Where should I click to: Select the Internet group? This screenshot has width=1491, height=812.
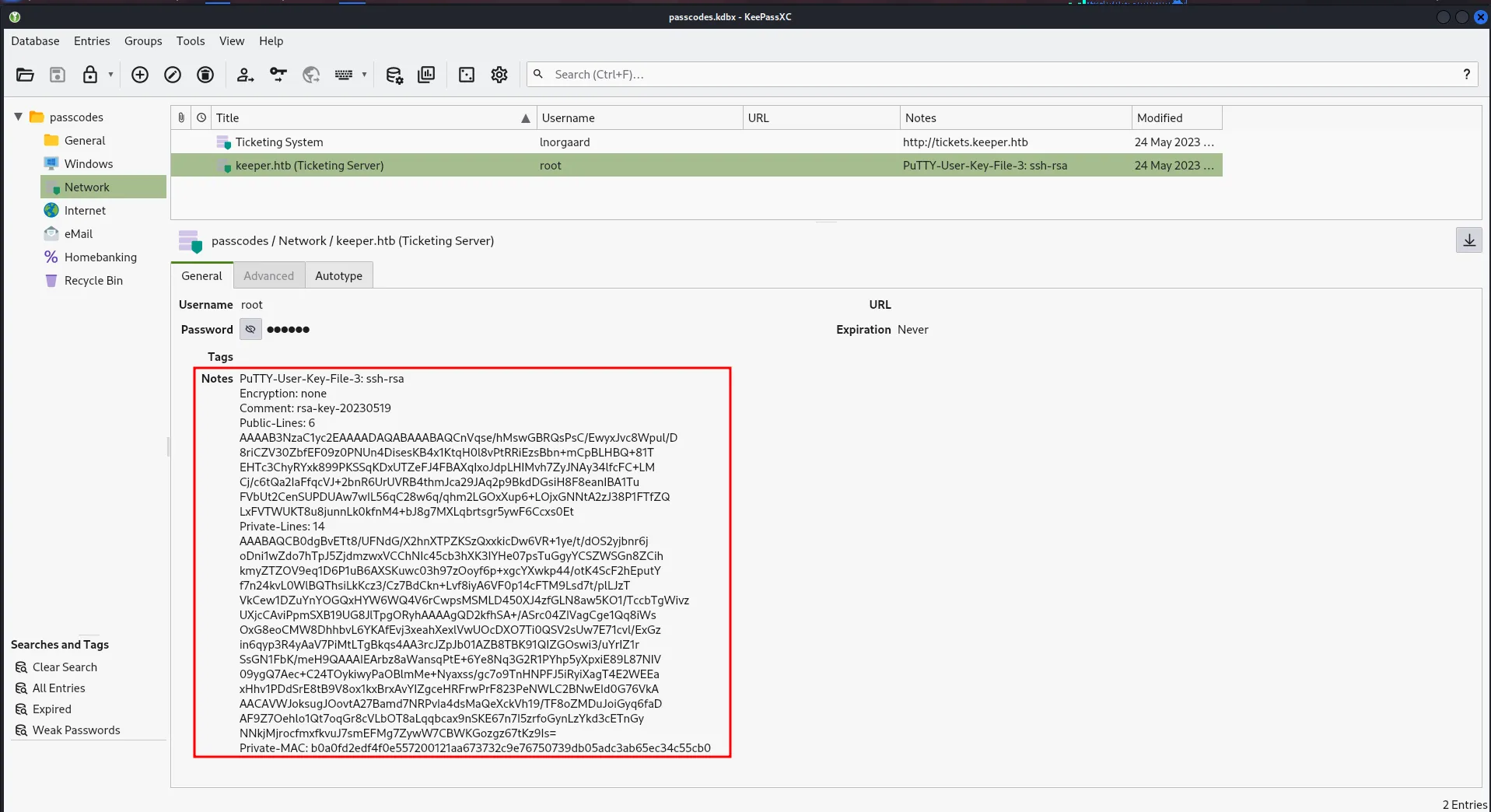(85, 211)
